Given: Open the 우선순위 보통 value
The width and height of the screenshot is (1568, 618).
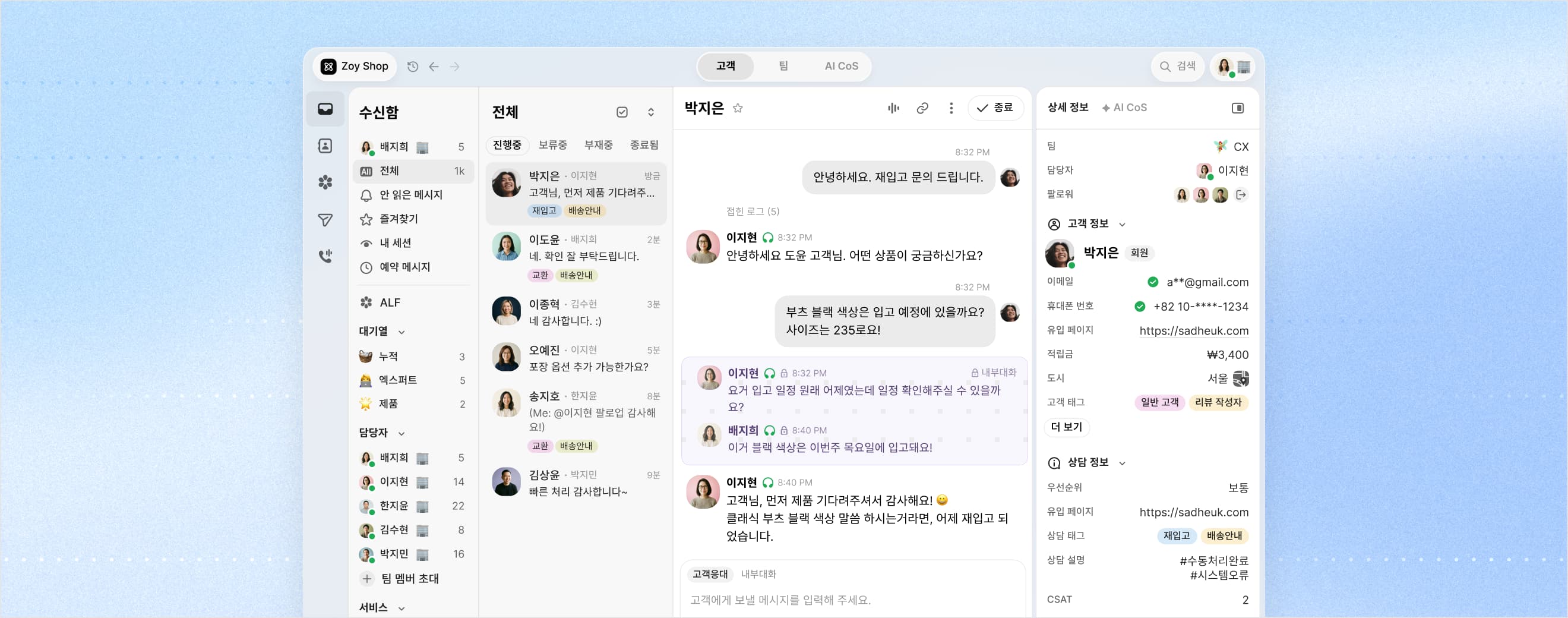Looking at the screenshot, I should [x=1238, y=488].
